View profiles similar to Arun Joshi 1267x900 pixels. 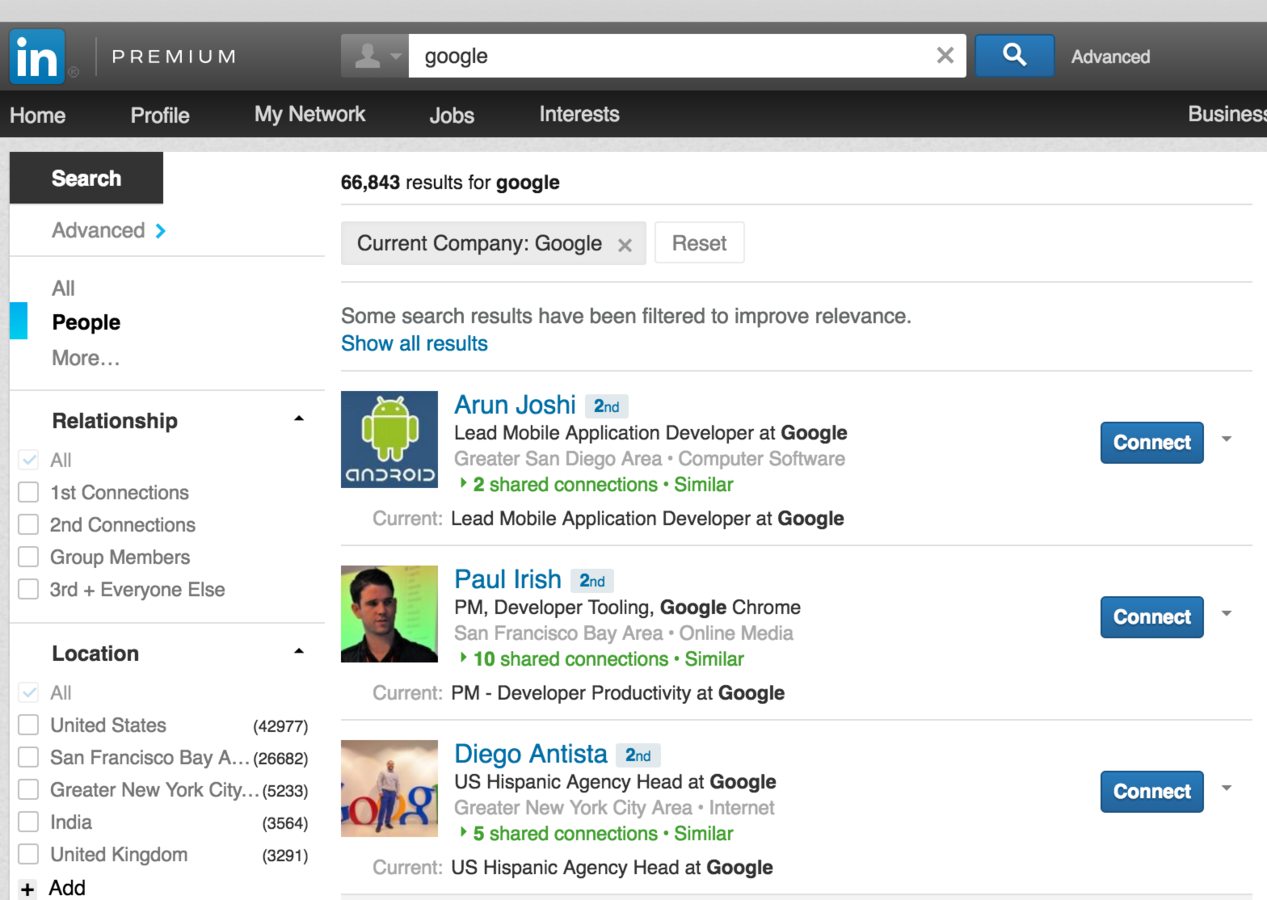click(x=704, y=484)
